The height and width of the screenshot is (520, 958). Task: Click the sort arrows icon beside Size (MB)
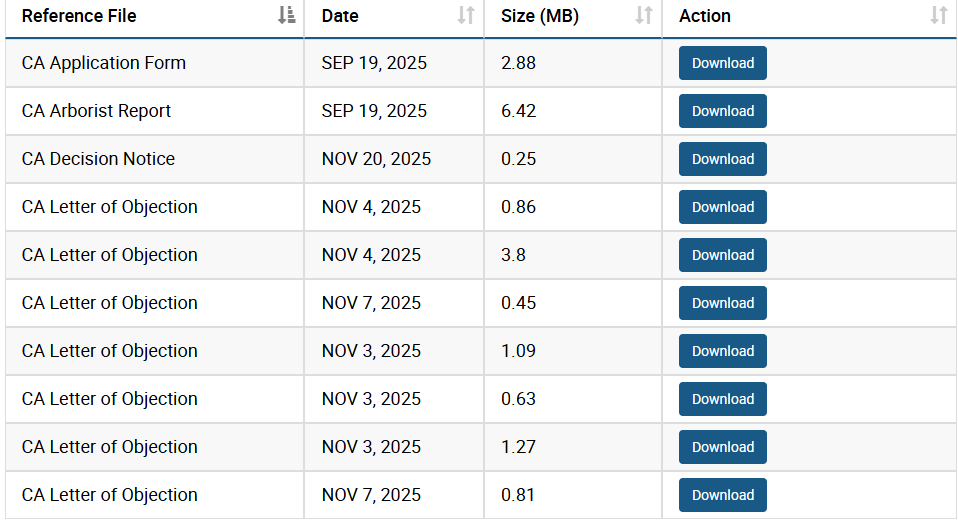tap(644, 15)
